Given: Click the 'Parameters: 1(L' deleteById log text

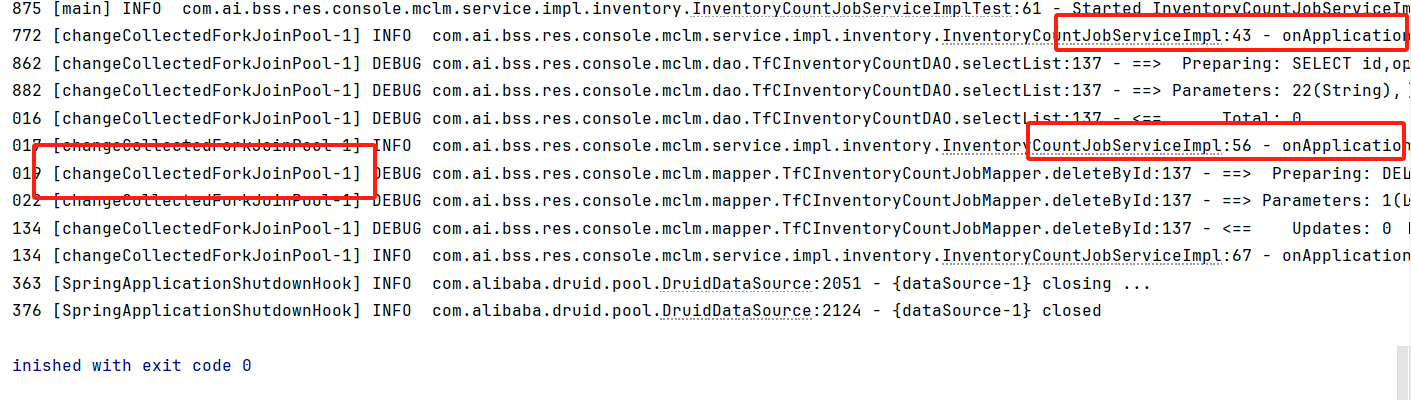Looking at the screenshot, I should [x=1336, y=201].
